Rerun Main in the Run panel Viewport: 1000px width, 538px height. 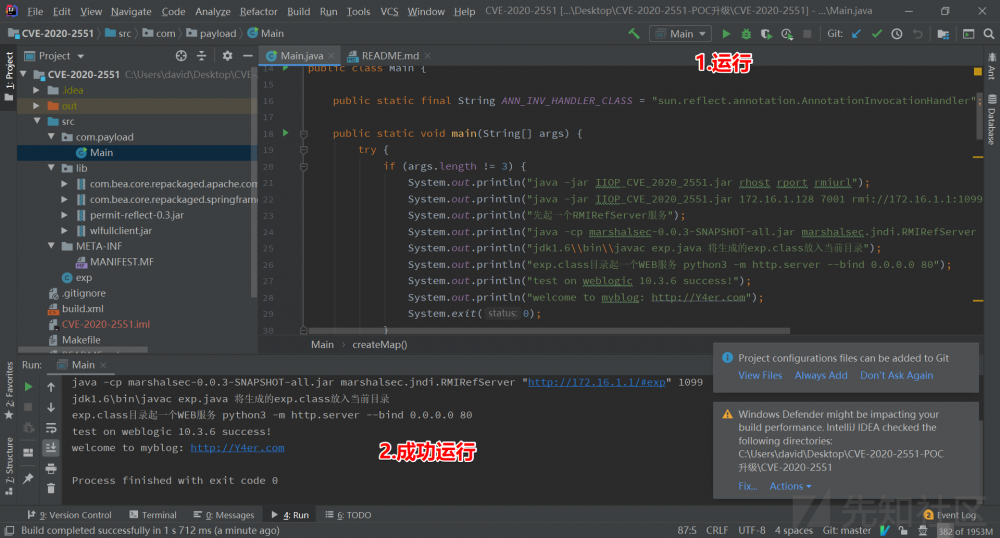(28, 387)
